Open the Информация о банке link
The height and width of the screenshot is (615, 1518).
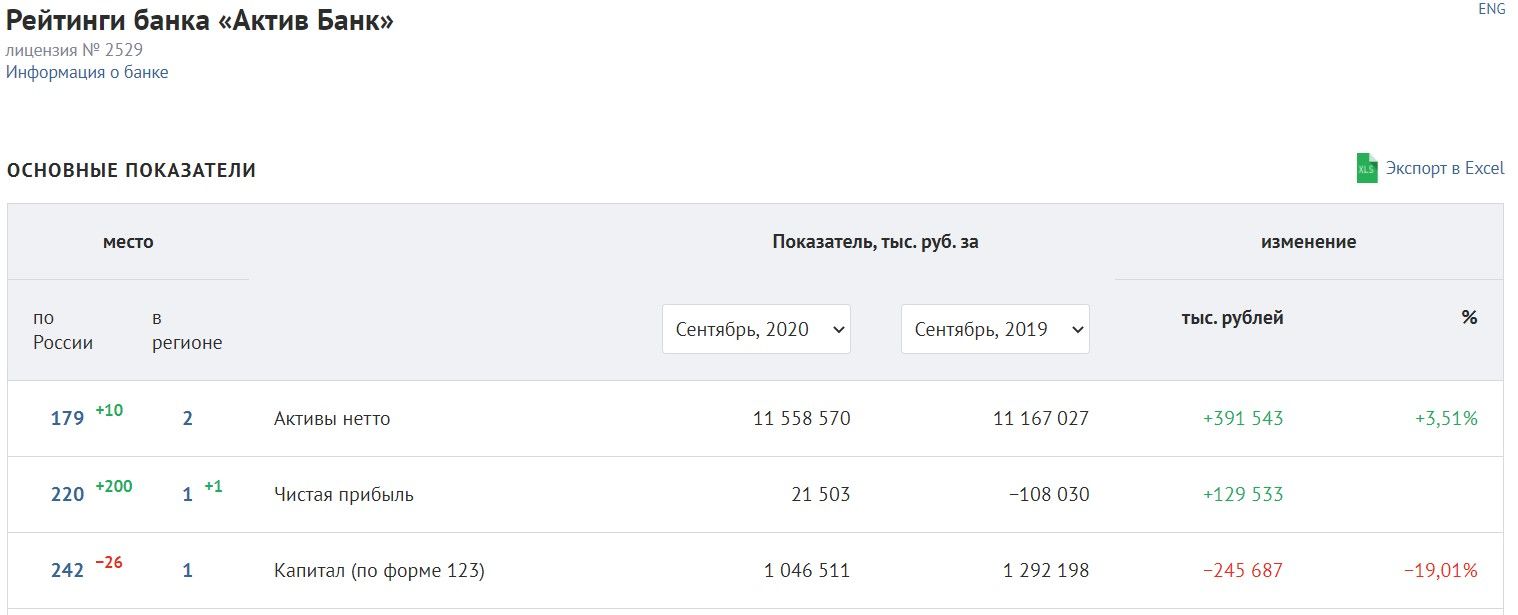tap(87, 72)
